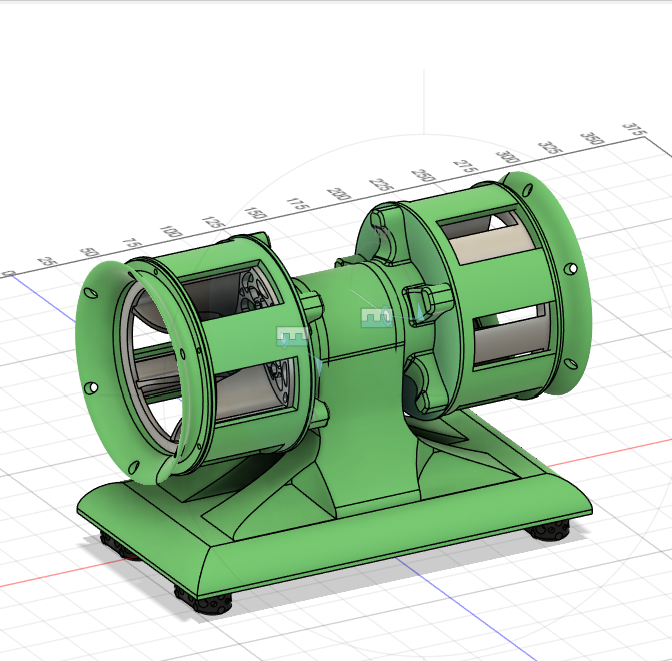Select the rubber foot under the left corner
Viewport: 672px width, 661px height.
(x=111, y=543)
